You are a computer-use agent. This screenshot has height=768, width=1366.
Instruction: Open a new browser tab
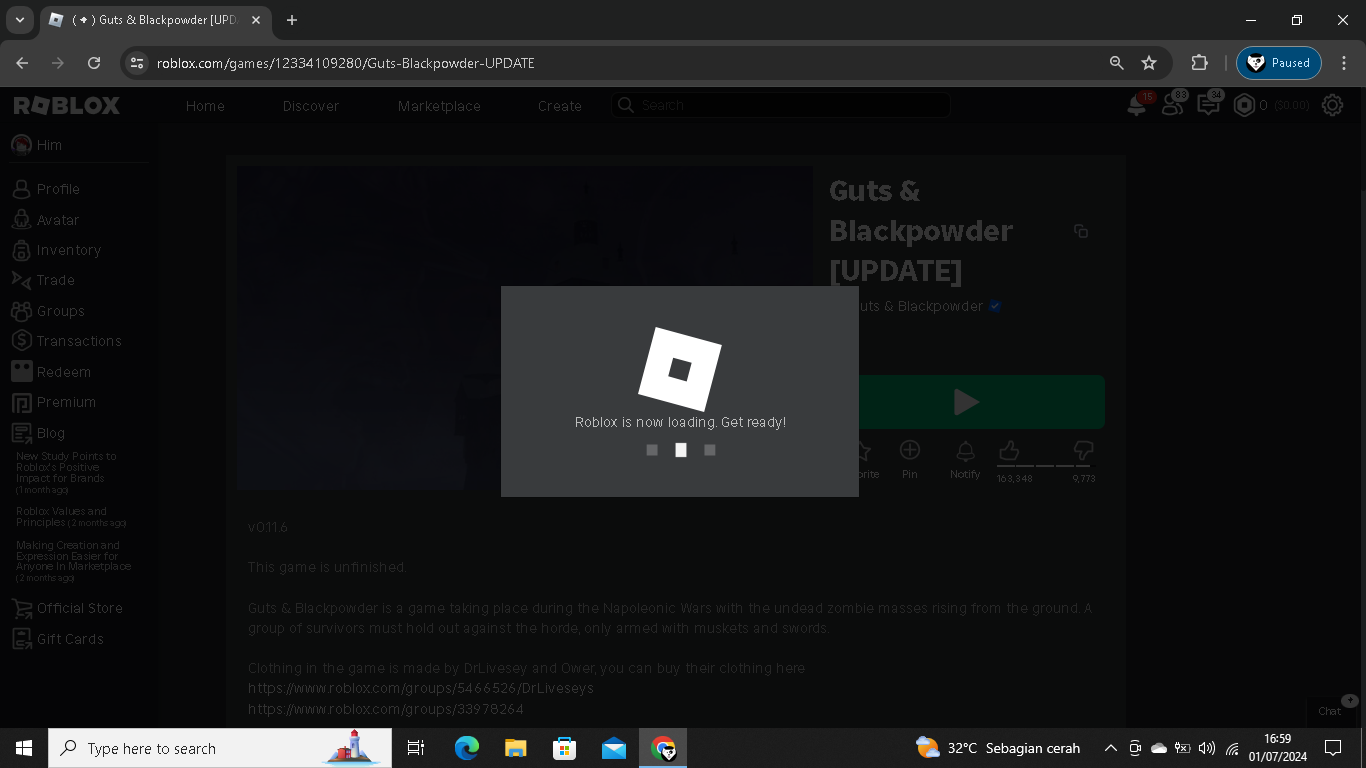(x=292, y=20)
